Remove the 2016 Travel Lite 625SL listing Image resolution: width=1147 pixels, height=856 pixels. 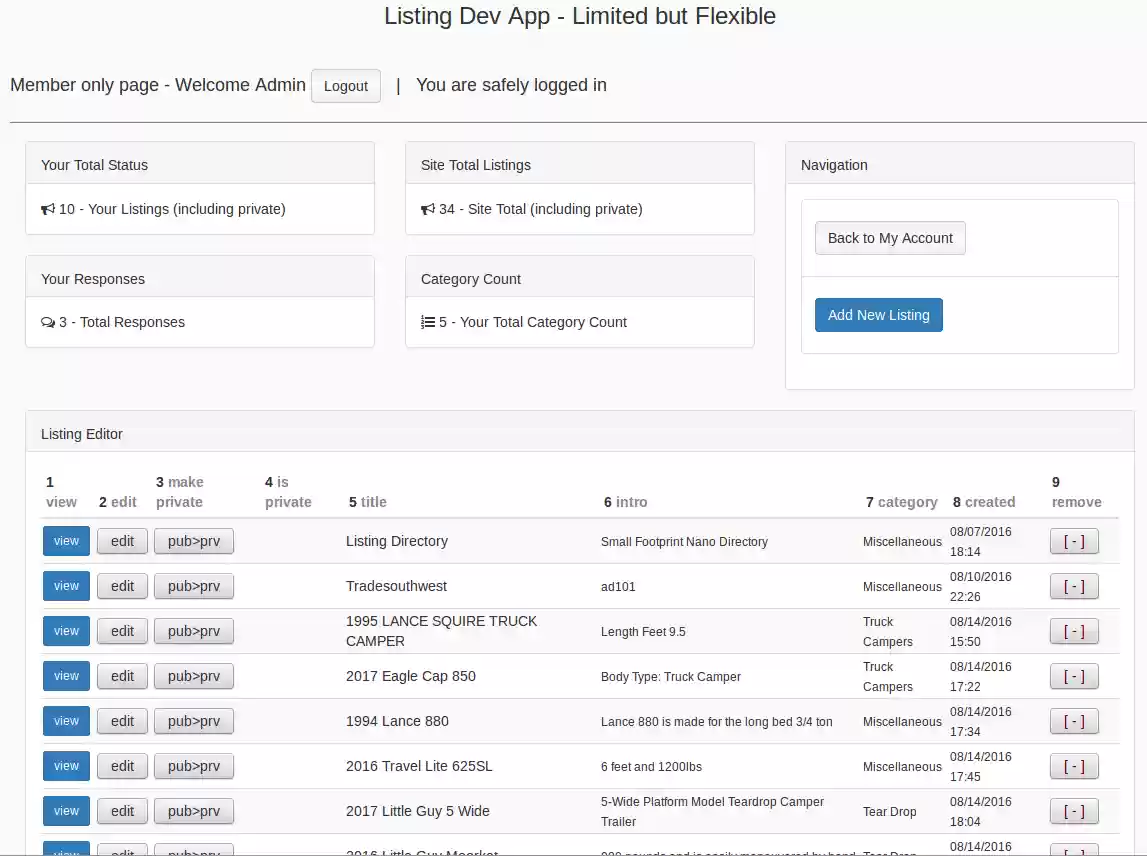pyautogui.click(x=1074, y=766)
